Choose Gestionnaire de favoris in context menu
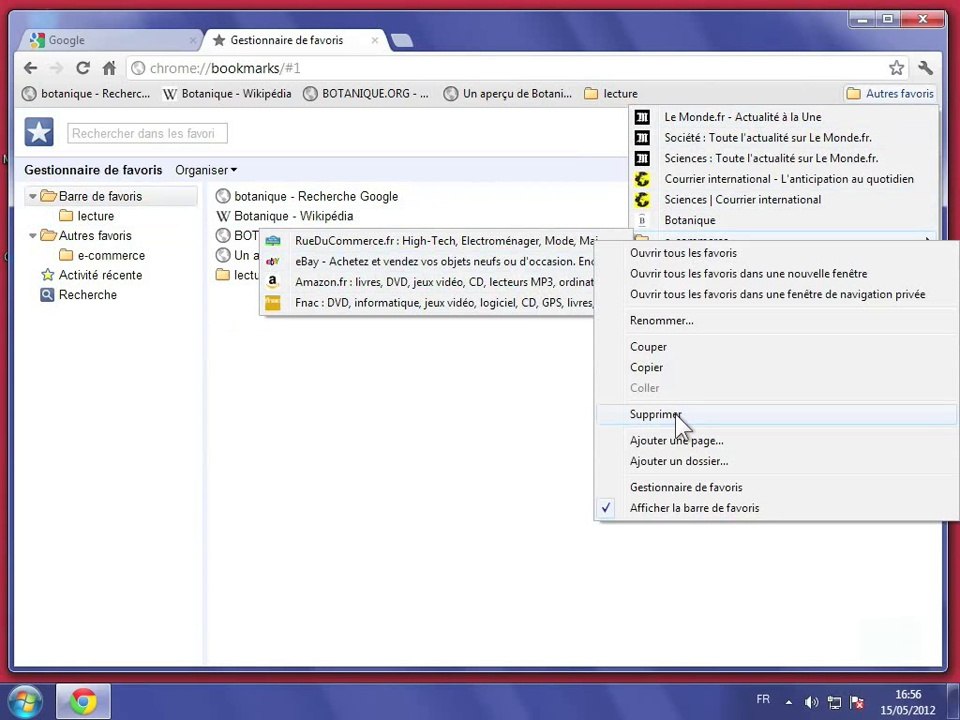Image resolution: width=960 pixels, height=720 pixels. [776, 487]
